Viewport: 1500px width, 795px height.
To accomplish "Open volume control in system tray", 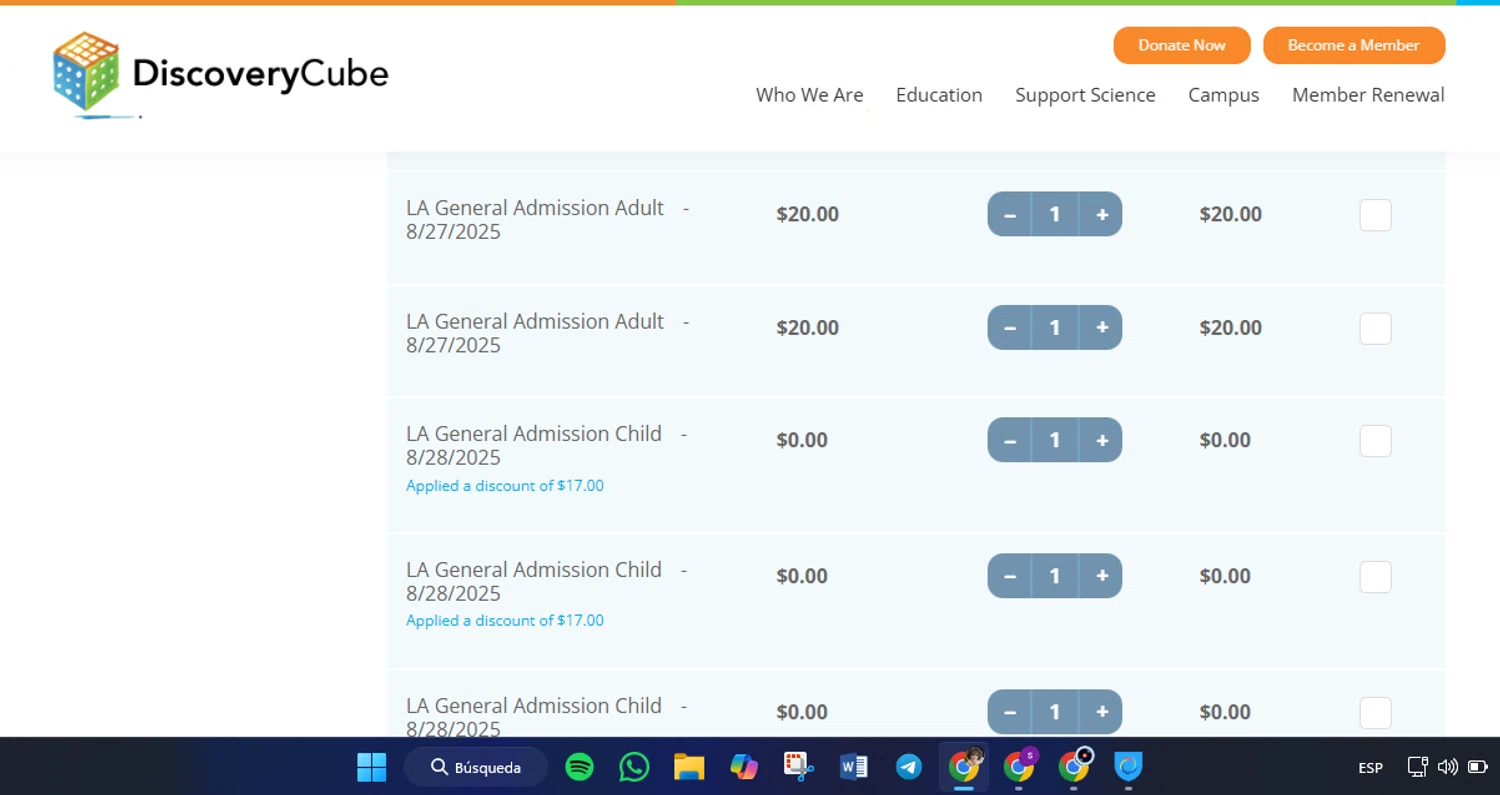I will (x=1447, y=767).
